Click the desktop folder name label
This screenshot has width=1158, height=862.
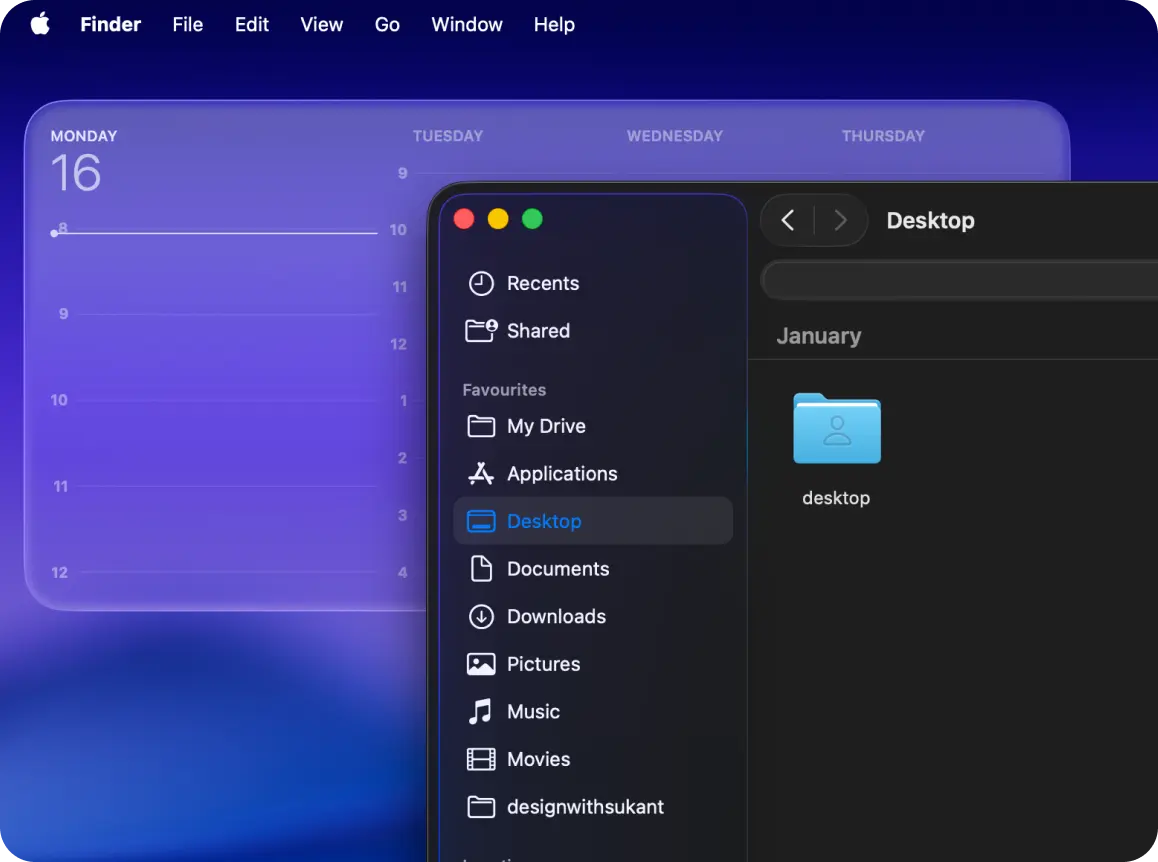tap(836, 498)
